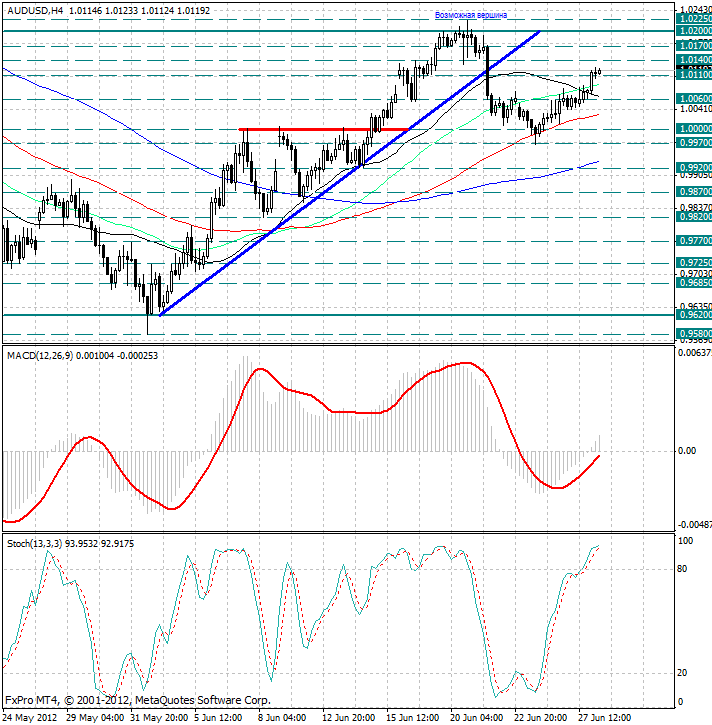Click the Stochastic 100 scale label
This screenshot has height=725, width=712.
(x=685, y=541)
